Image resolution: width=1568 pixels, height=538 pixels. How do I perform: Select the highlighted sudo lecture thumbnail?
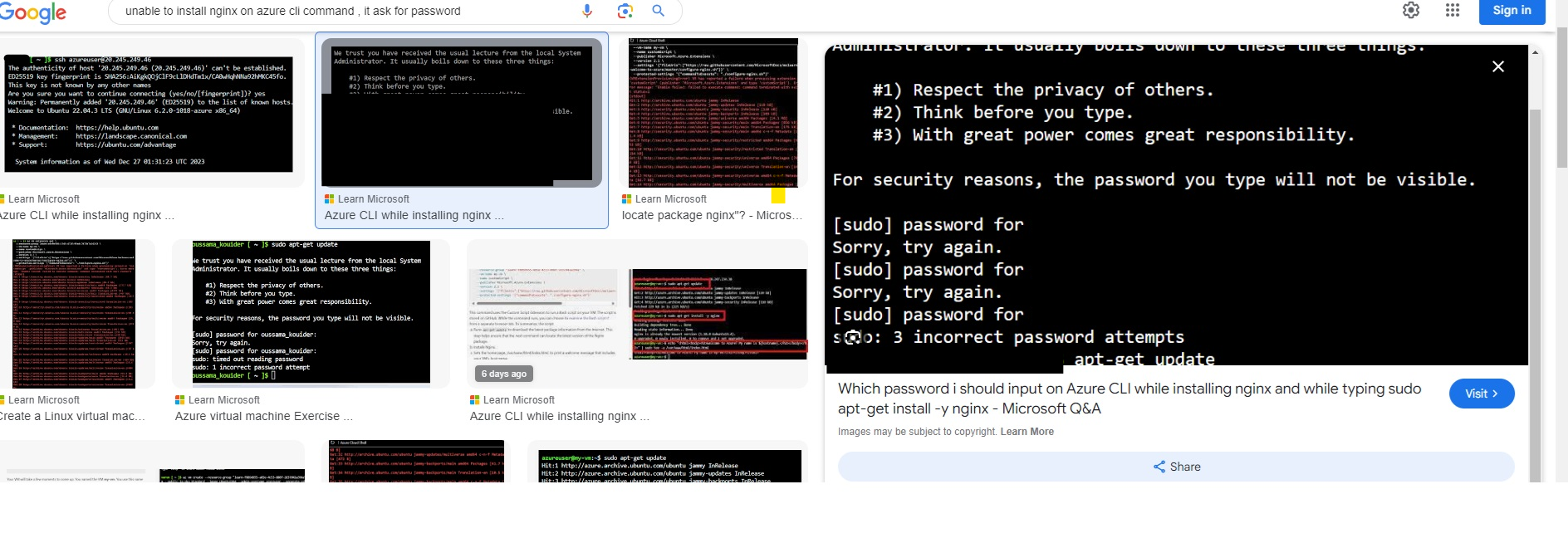coord(462,112)
